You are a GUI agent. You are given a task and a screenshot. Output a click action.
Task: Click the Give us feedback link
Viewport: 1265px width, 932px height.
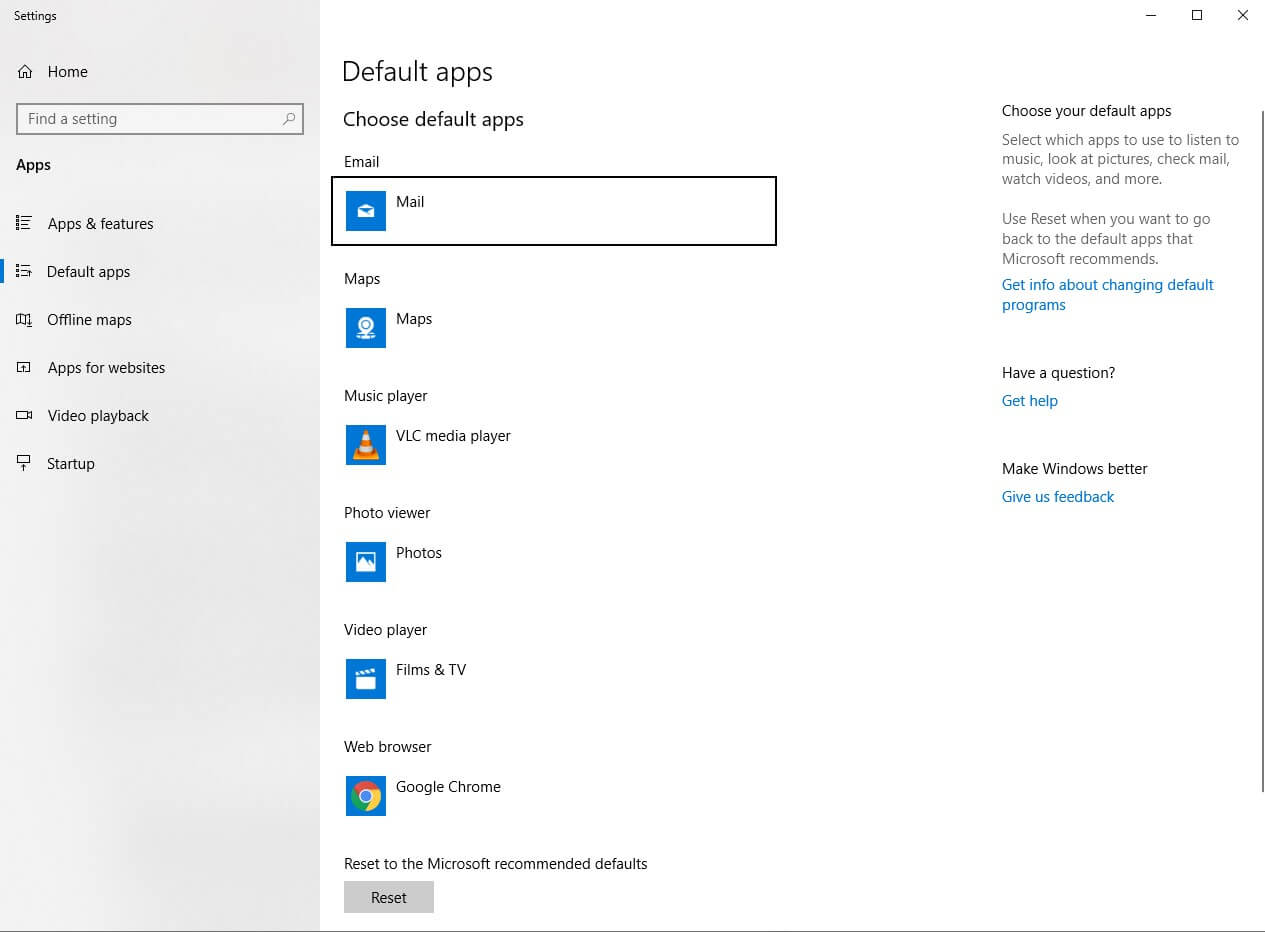tap(1058, 497)
